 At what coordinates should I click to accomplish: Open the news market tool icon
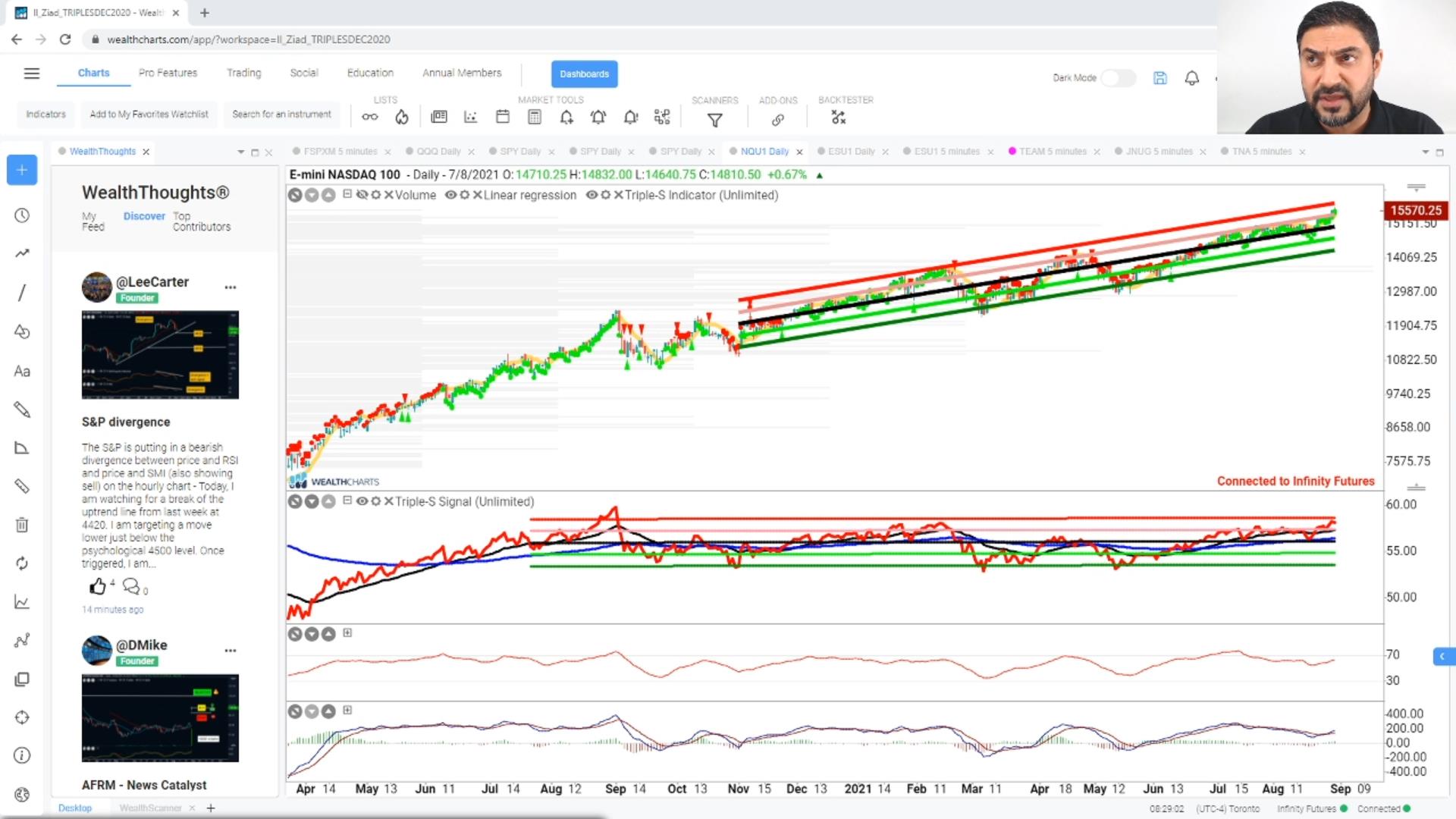439,117
